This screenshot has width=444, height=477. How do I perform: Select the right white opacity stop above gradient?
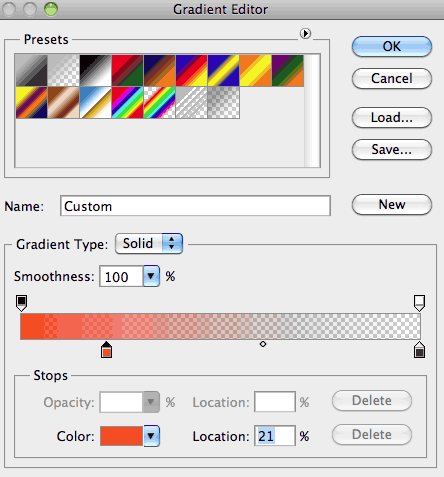tap(419, 303)
